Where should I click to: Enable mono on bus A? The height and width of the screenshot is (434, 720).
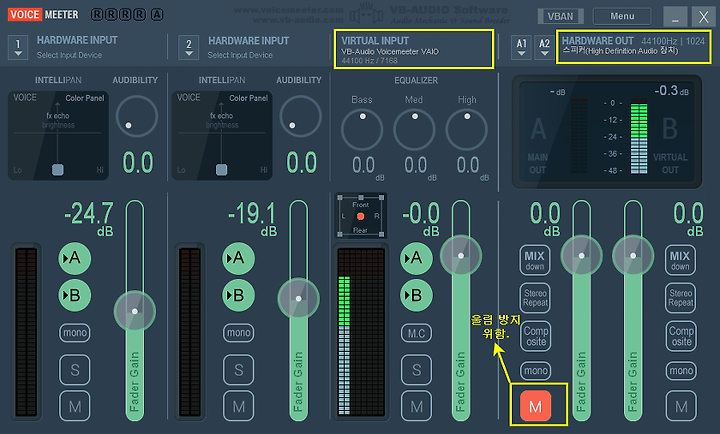pyautogui.click(x=536, y=371)
